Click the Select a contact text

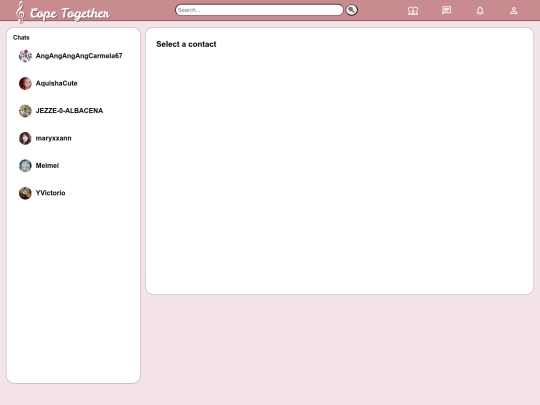tap(186, 44)
